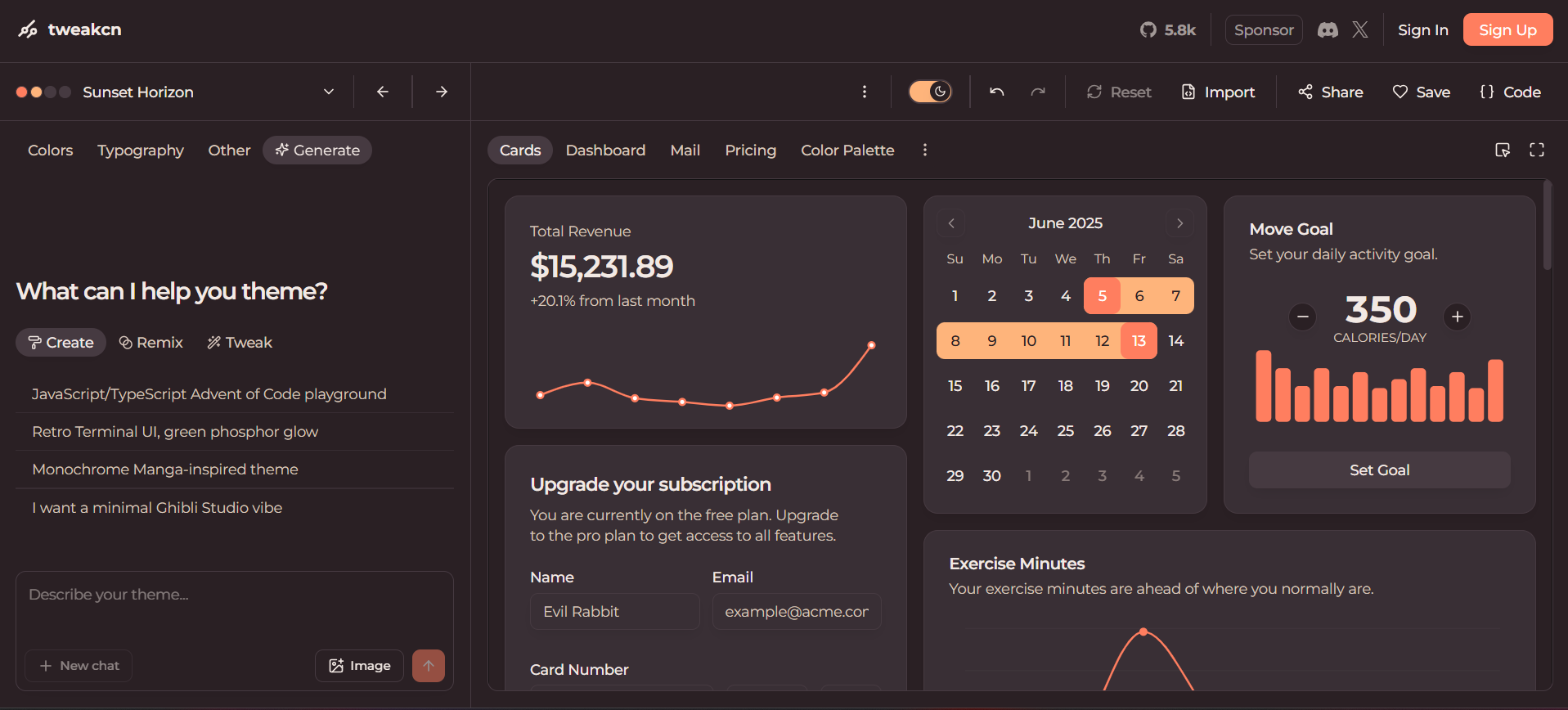Click the Sponsor button

pos(1264,30)
